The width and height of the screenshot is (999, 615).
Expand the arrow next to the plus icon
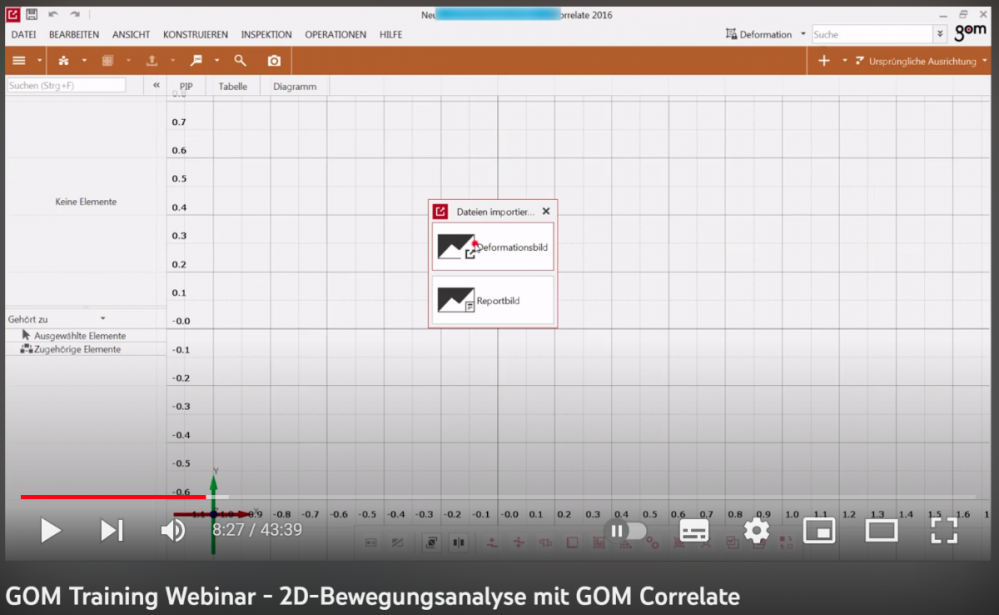[x=844, y=61]
